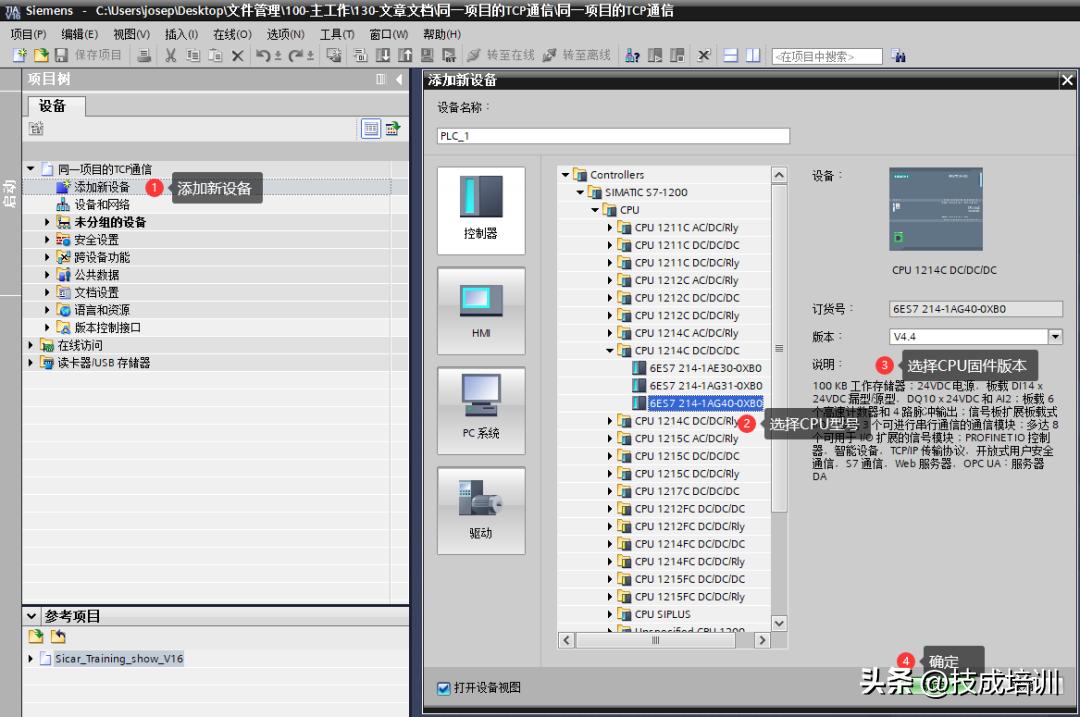Click the cut (scissors) toolbar icon

click(170, 56)
